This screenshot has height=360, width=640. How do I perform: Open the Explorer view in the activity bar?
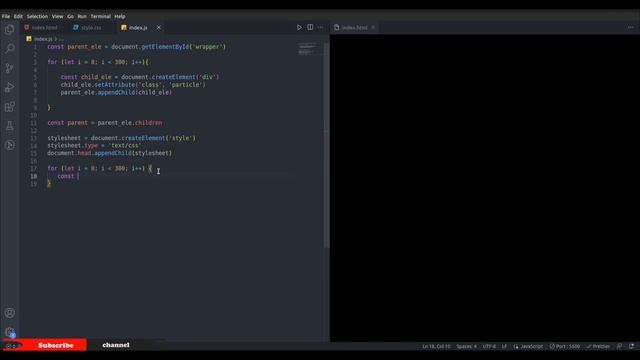9,29
